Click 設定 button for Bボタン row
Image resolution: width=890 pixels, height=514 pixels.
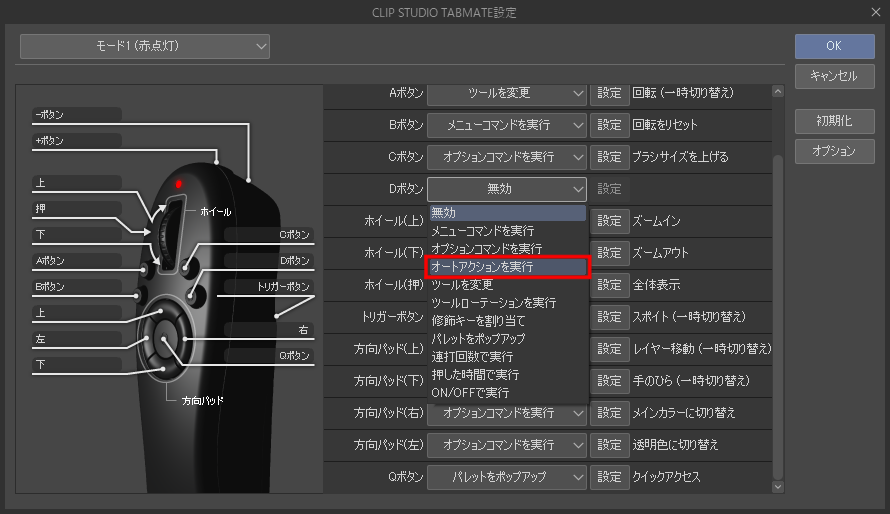pos(610,125)
